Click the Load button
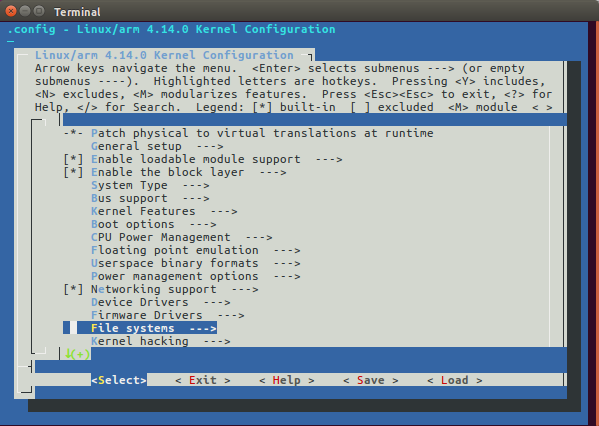 point(455,380)
